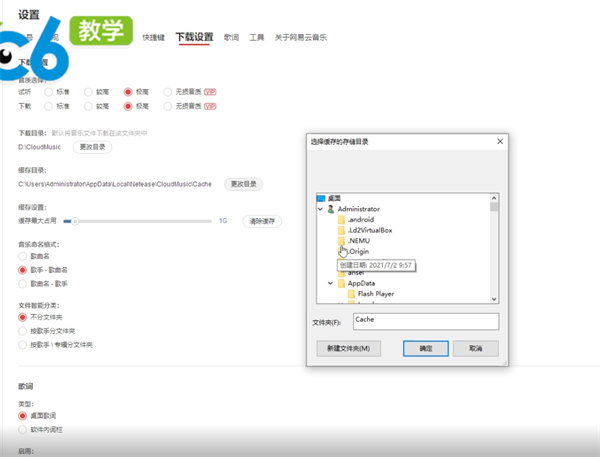This screenshot has height=457, width=600.
Task: Click the Flash Player folder icon
Action: [351, 294]
